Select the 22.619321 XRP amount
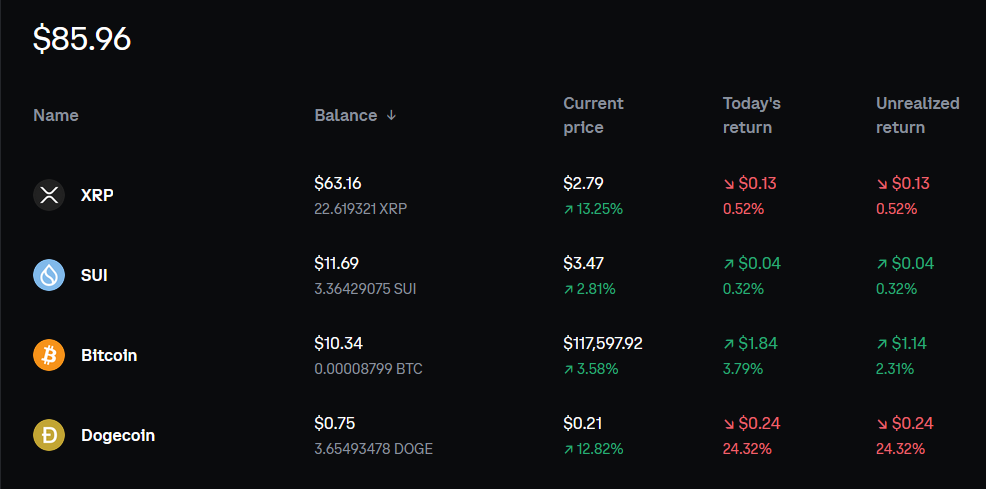986x489 pixels. click(x=361, y=209)
